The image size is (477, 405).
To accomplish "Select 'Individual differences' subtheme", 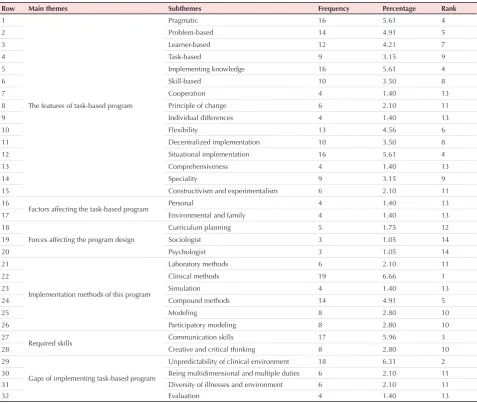I will pos(200,118).
